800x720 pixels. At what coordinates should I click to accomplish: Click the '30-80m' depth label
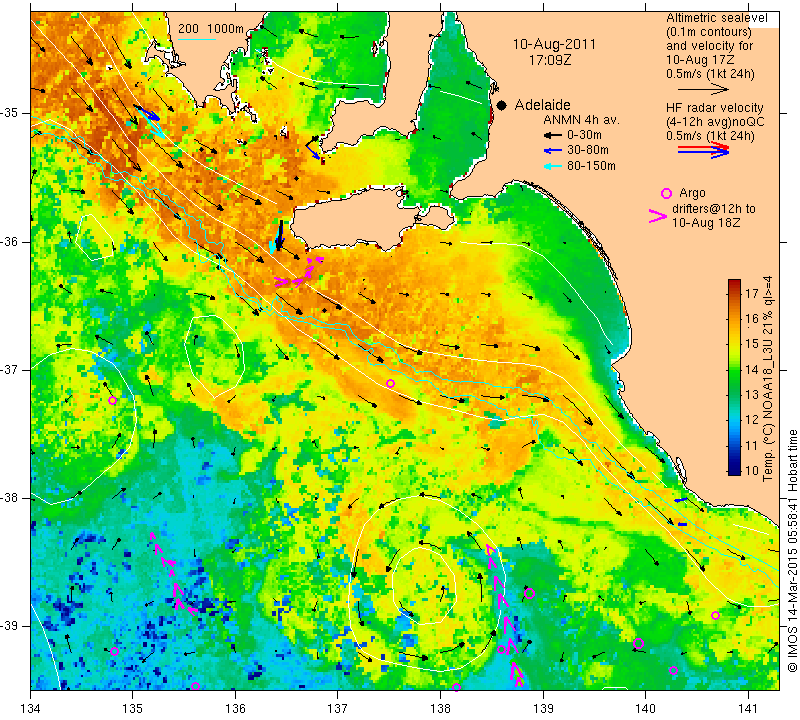tap(588, 150)
